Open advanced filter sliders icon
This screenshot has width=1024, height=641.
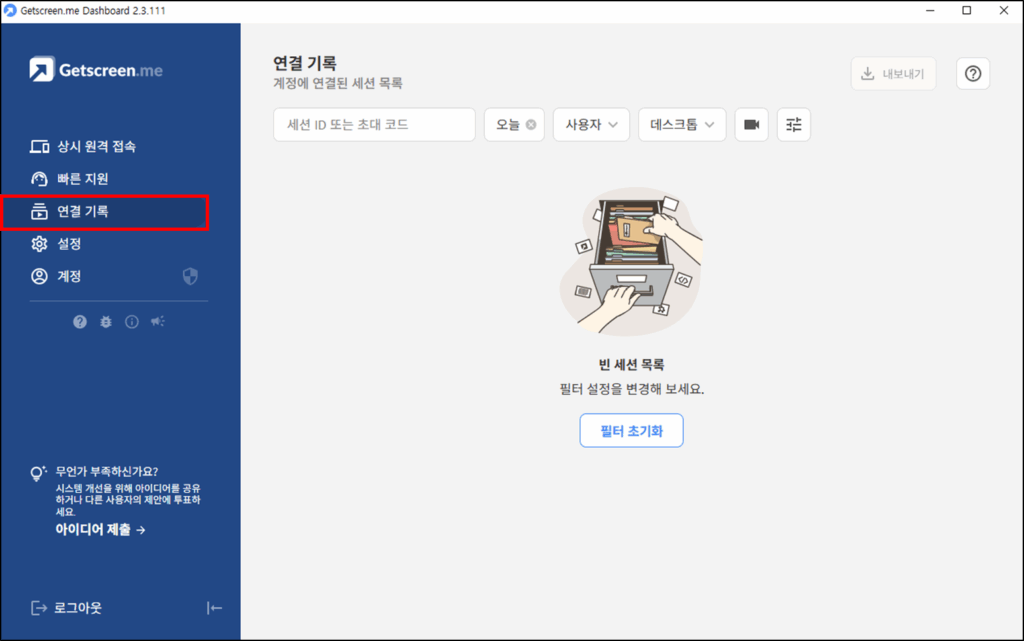(x=793, y=125)
